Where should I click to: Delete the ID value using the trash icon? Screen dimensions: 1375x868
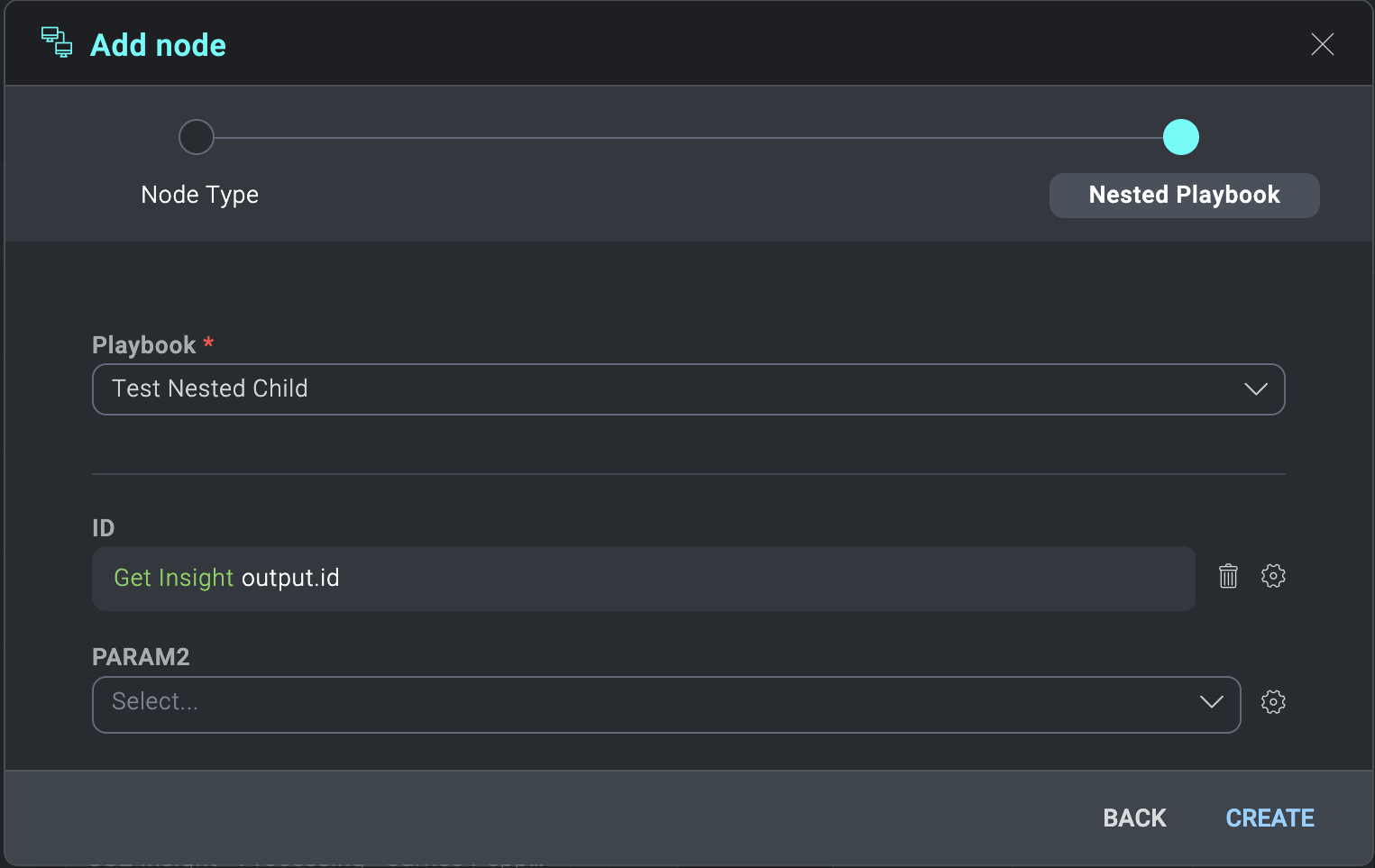[x=1228, y=576]
